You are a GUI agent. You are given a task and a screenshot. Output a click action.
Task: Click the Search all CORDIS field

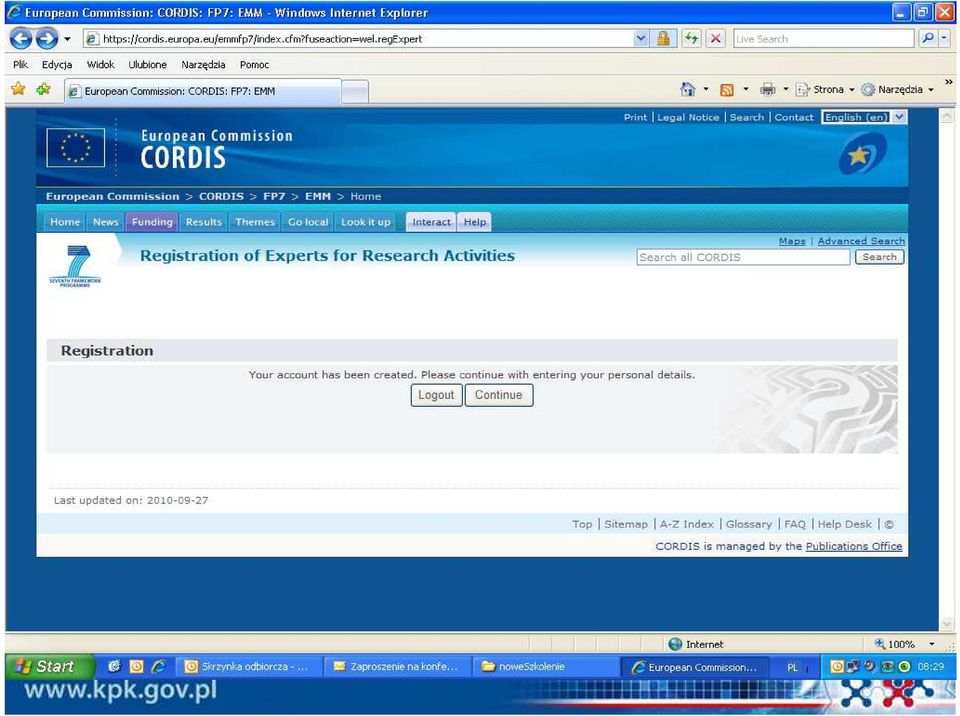743,257
